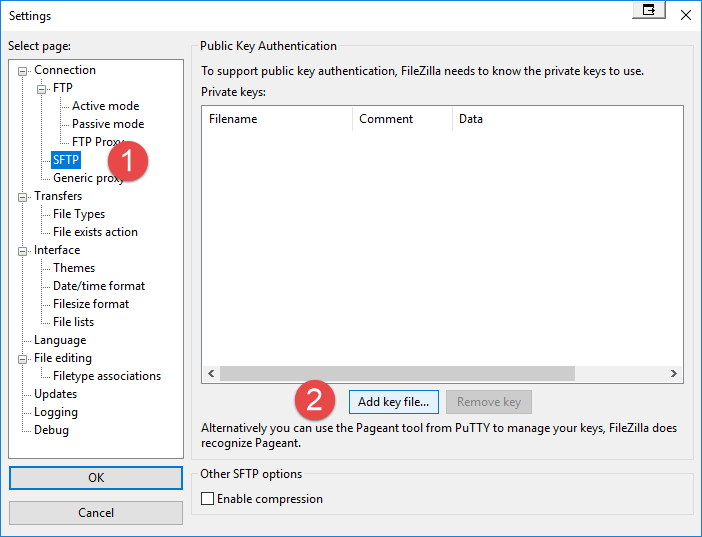Open the Passive mode page
The height and width of the screenshot is (537, 702).
(x=107, y=124)
